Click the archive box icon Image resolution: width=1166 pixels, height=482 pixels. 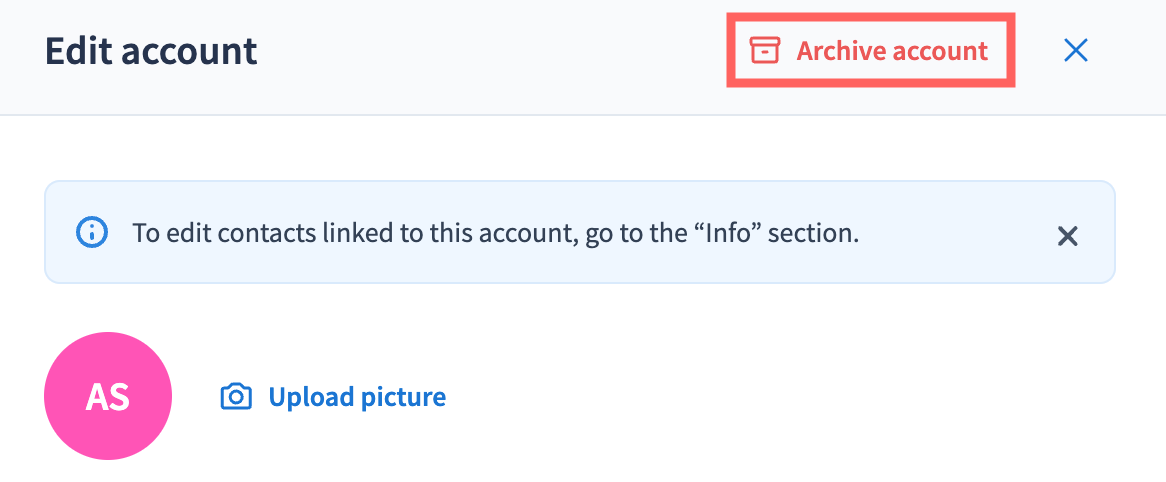click(x=765, y=50)
